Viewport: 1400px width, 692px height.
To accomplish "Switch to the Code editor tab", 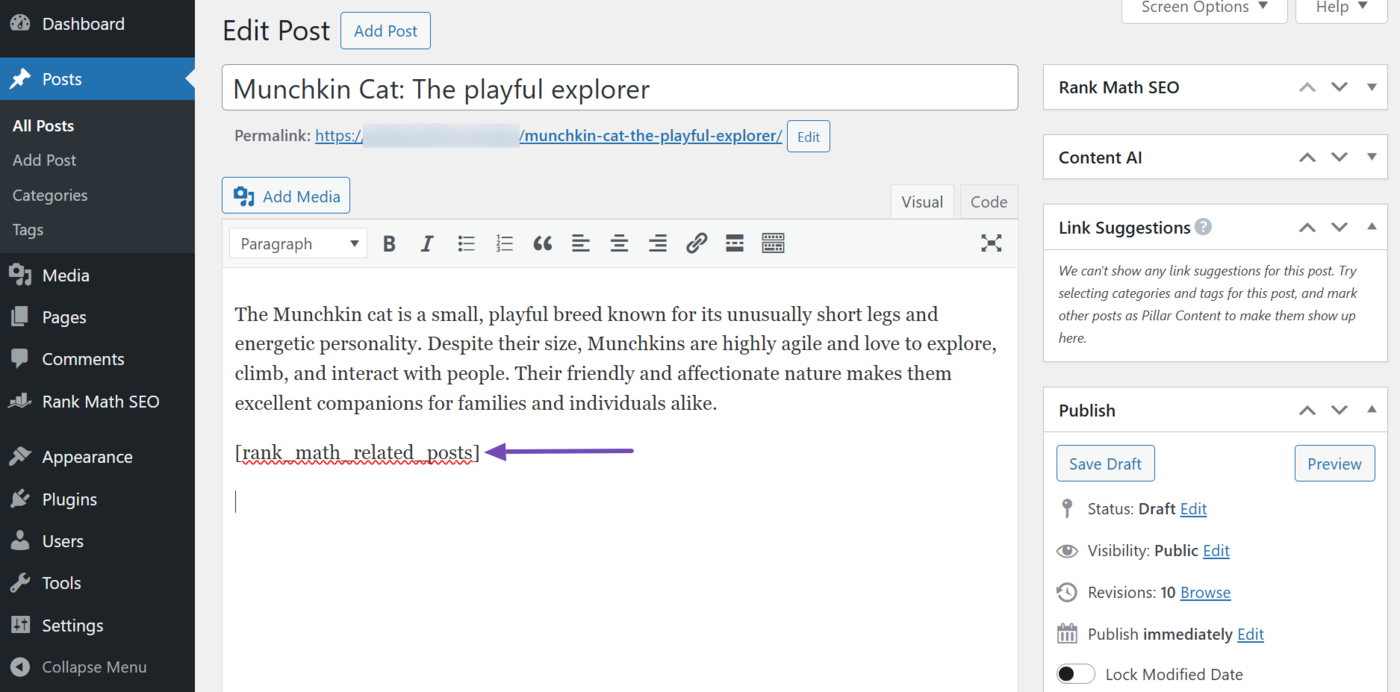I will click(988, 201).
